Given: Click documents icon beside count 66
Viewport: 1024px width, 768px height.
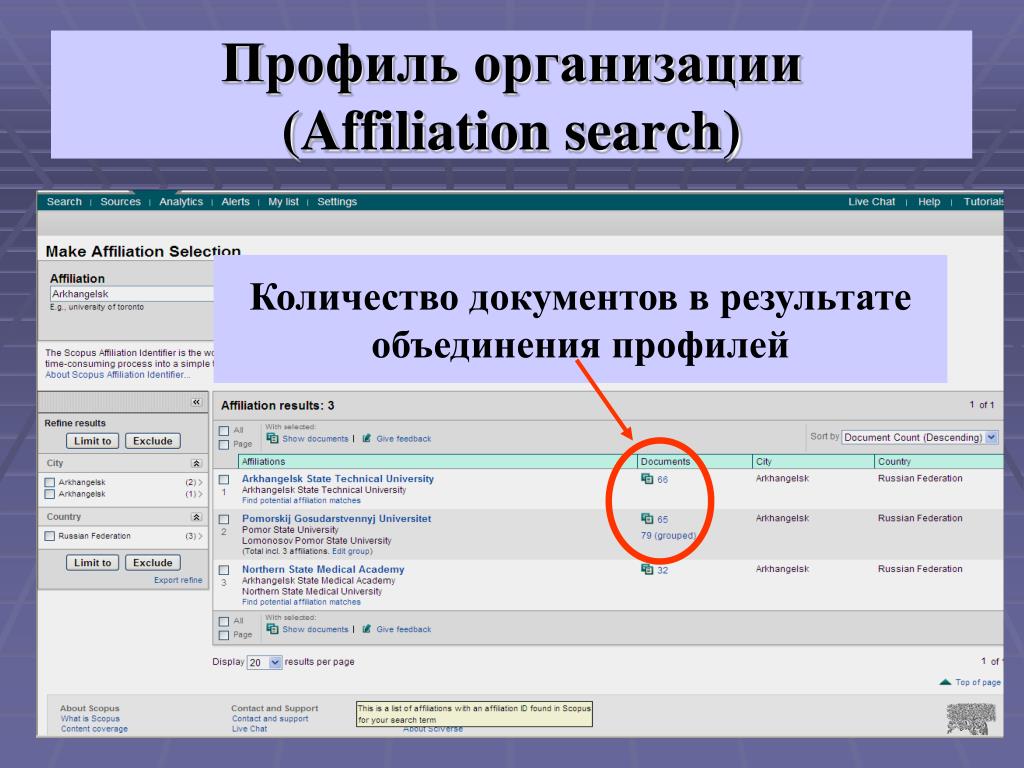Looking at the screenshot, I should coord(647,479).
